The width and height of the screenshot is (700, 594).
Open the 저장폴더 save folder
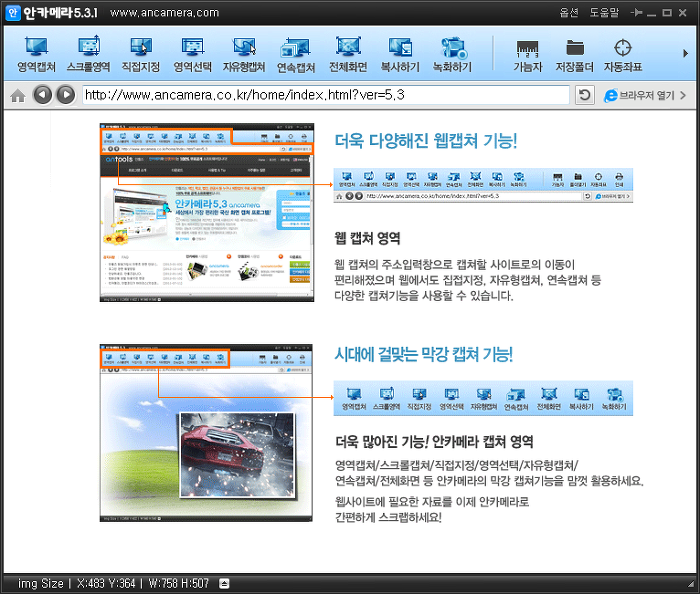(575, 56)
